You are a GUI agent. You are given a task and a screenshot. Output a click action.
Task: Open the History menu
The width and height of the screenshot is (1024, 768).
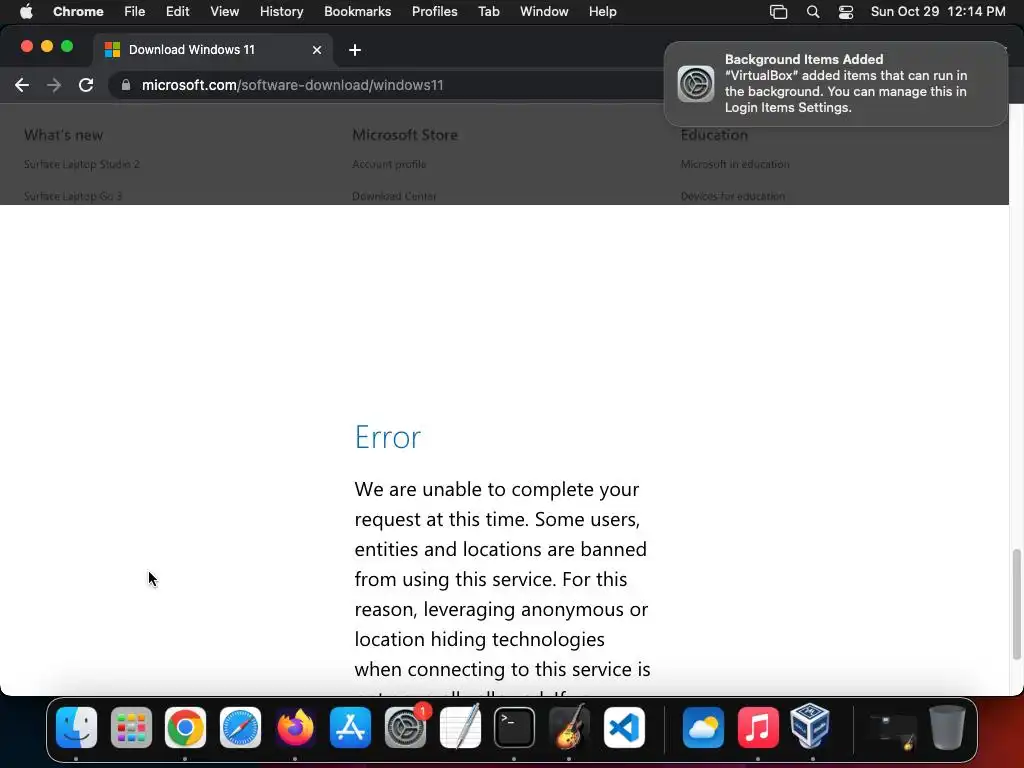(281, 12)
